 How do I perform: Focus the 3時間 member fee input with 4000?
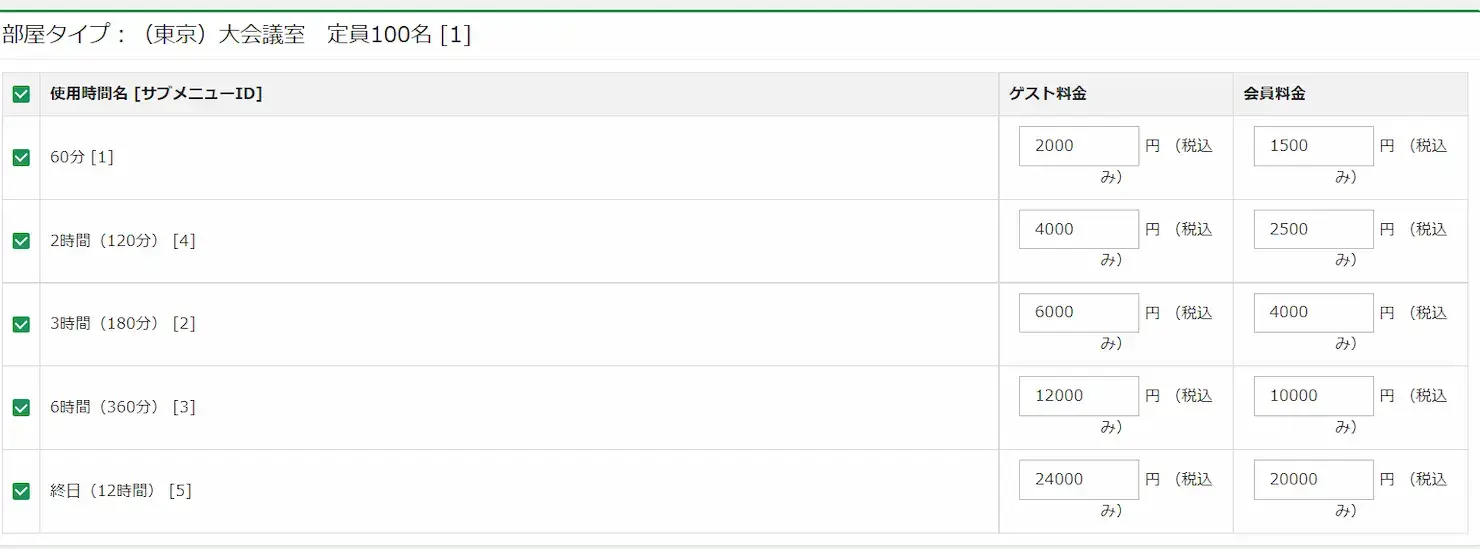point(1314,312)
